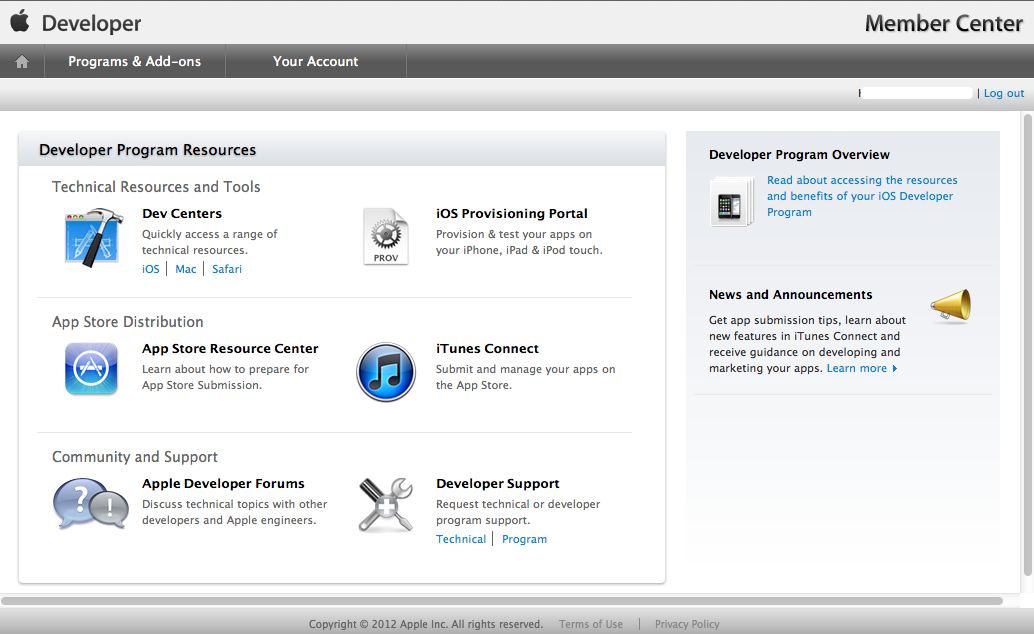Click the arrow beside Learn more
The image size is (1034, 634).
pyautogui.click(x=895, y=369)
